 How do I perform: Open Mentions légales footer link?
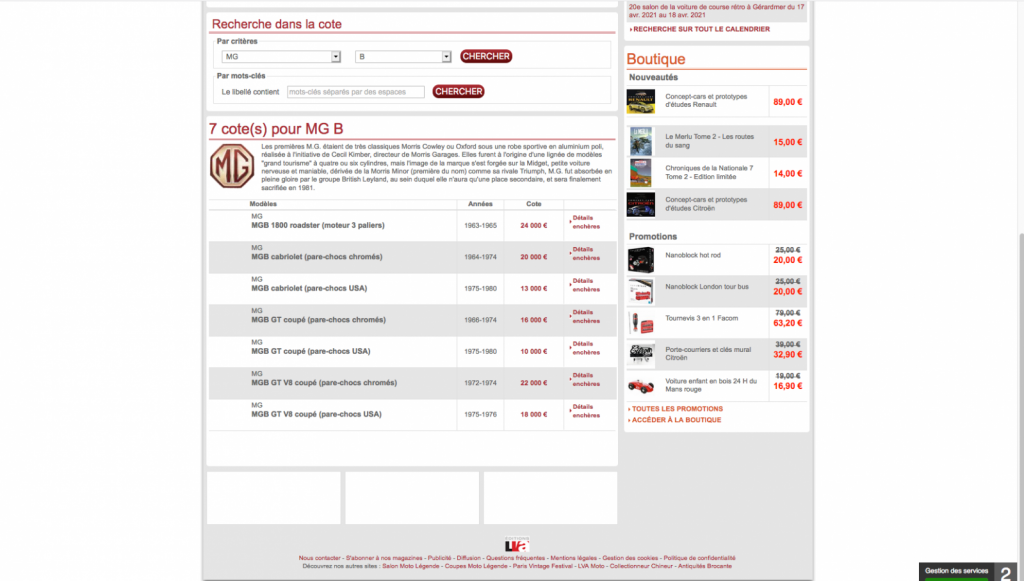click(x=573, y=558)
